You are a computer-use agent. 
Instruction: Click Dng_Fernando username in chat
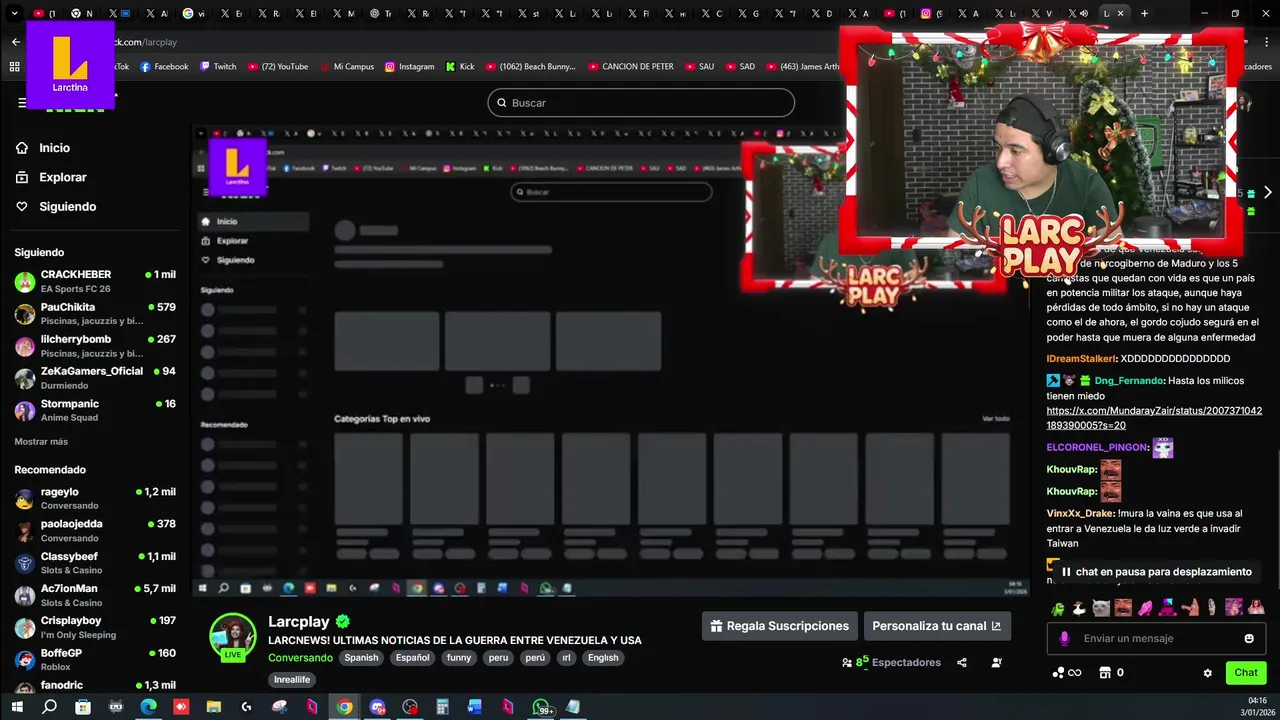[1129, 381]
